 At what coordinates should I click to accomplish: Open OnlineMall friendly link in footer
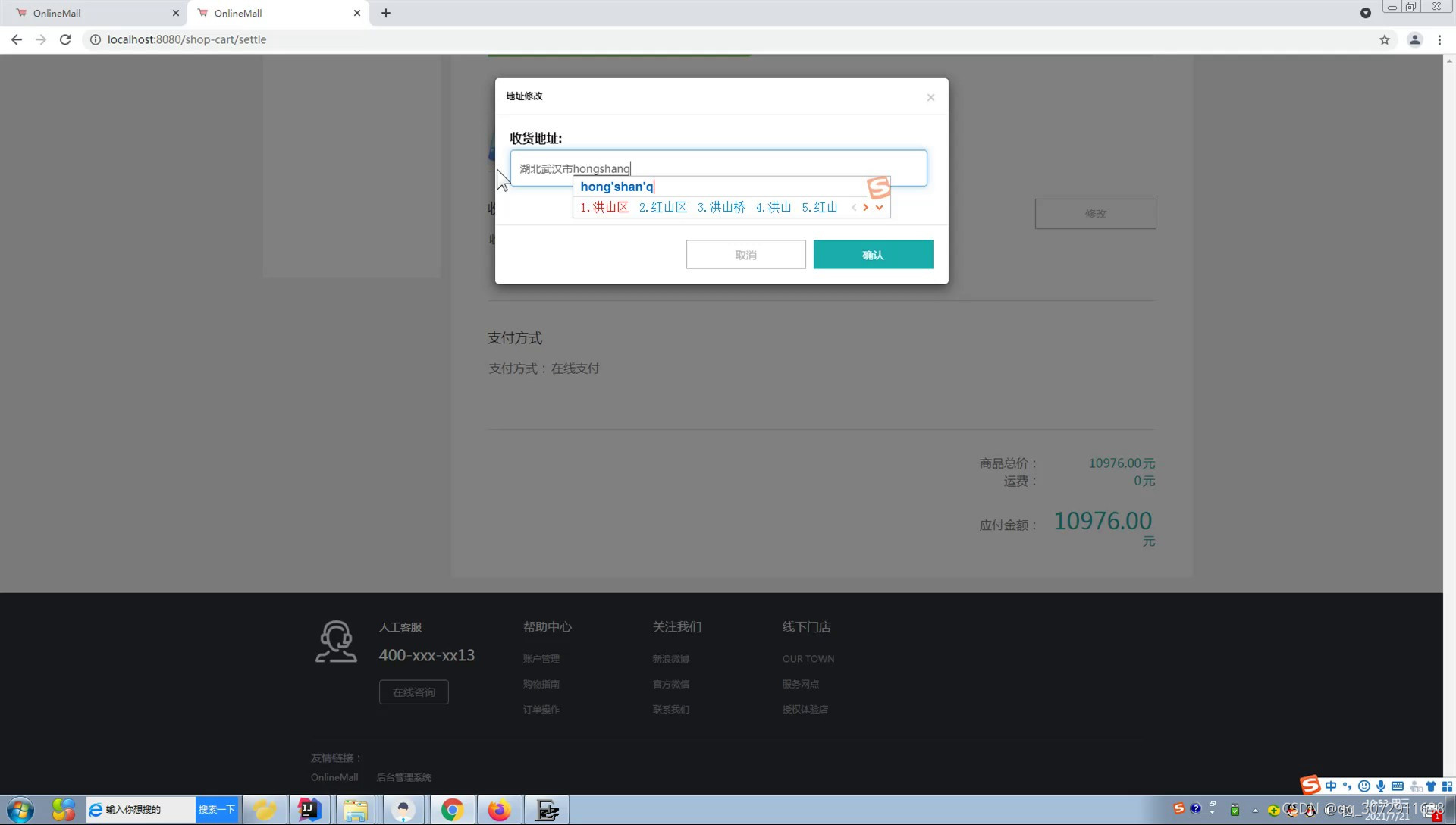point(334,777)
